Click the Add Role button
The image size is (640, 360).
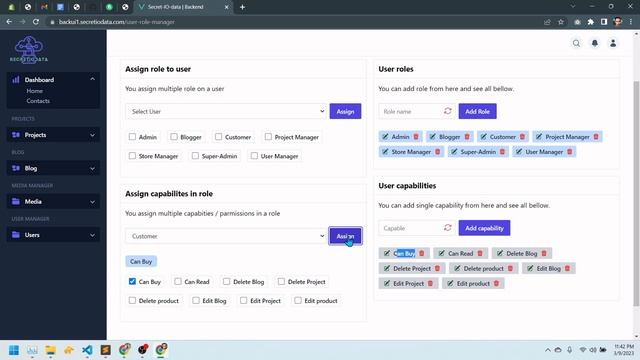pos(478,111)
